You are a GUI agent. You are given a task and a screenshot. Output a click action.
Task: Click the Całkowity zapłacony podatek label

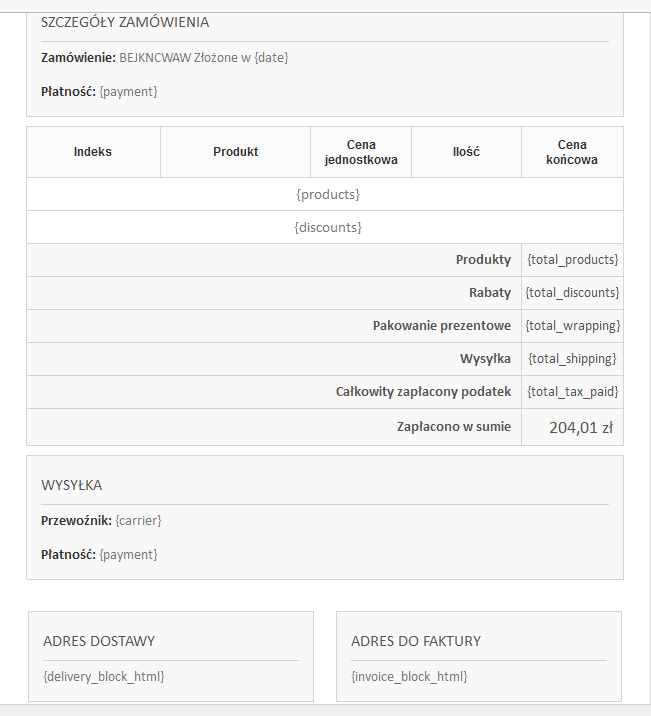click(423, 392)
